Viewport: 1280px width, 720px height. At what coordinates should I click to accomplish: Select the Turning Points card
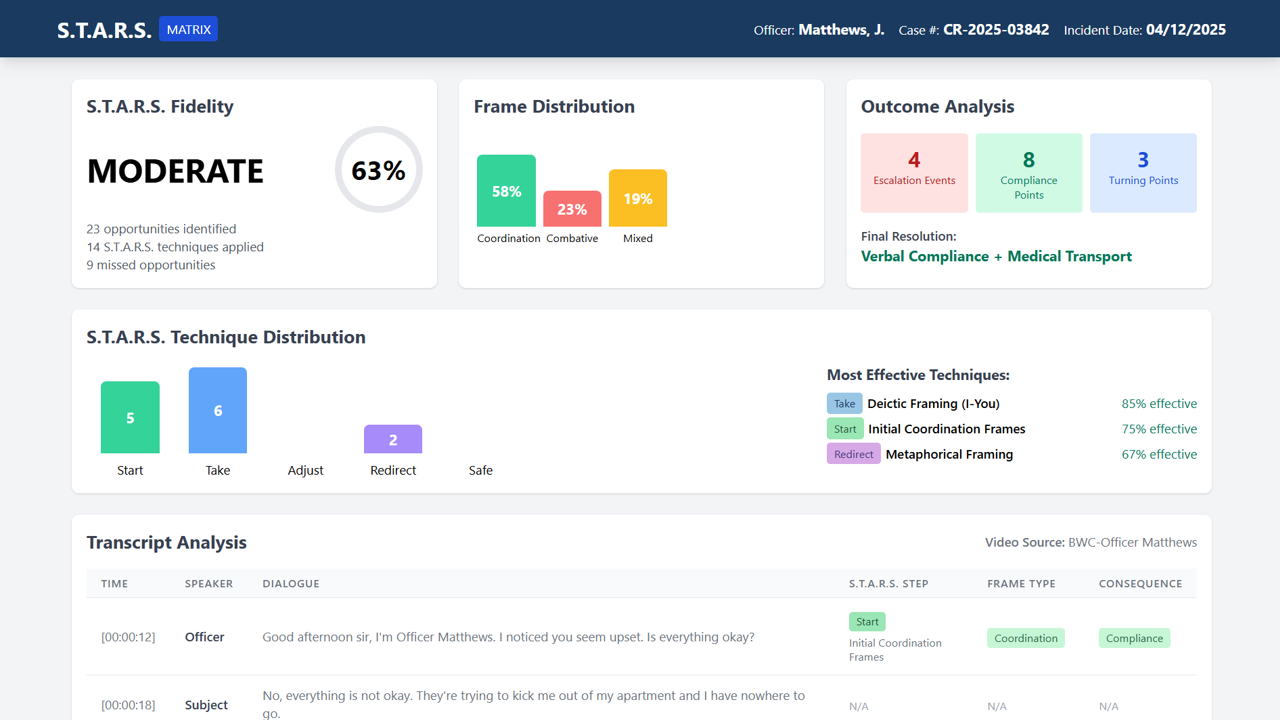[1143, 172]
